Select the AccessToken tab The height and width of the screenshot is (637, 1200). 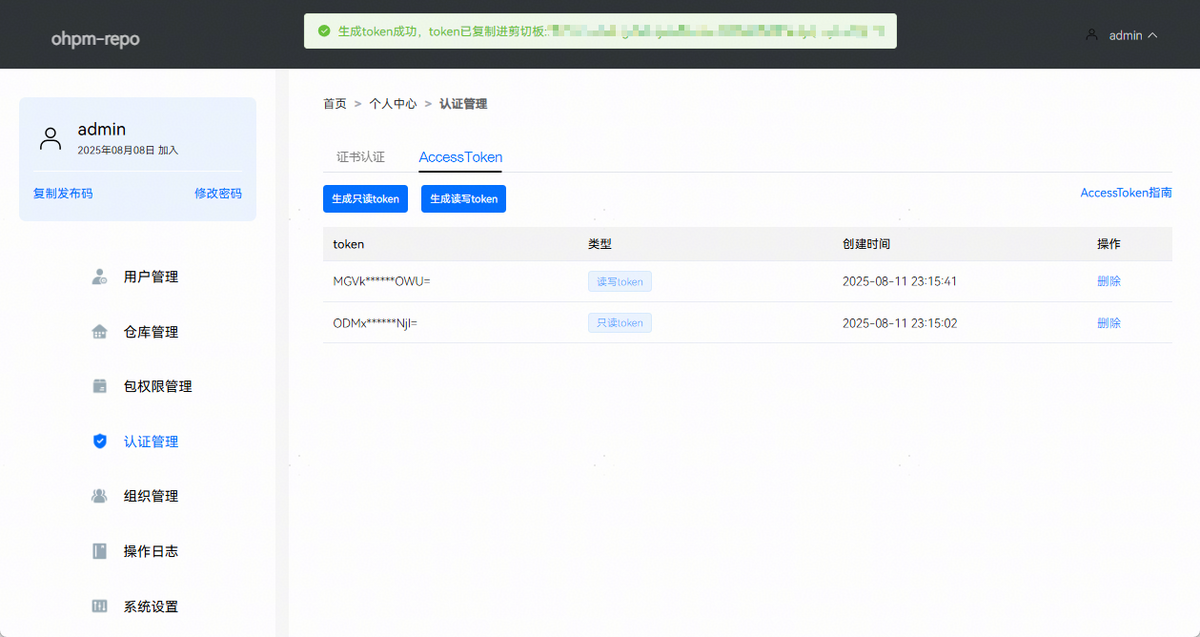[x=460, y=157]
